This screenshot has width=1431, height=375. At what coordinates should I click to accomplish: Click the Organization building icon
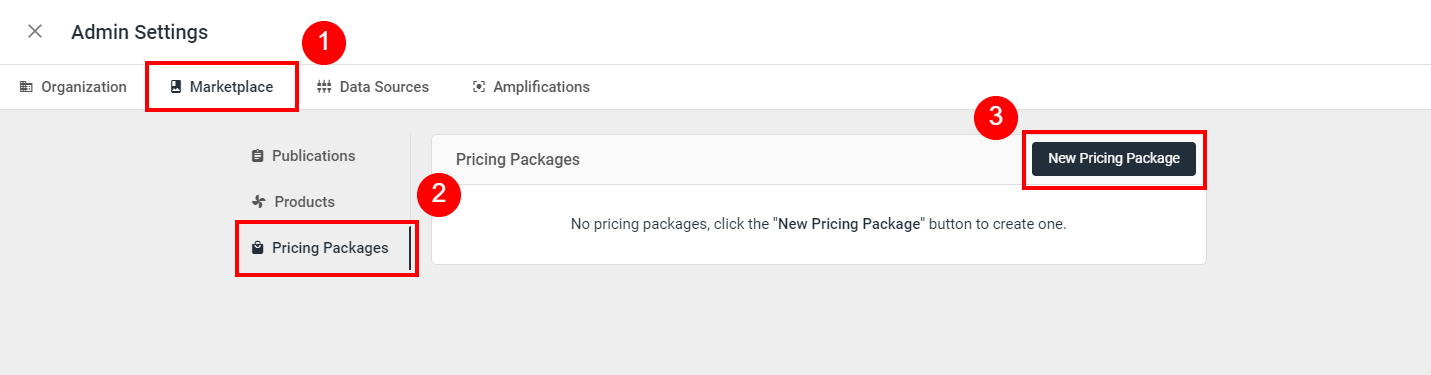click(x=26, y=87)
